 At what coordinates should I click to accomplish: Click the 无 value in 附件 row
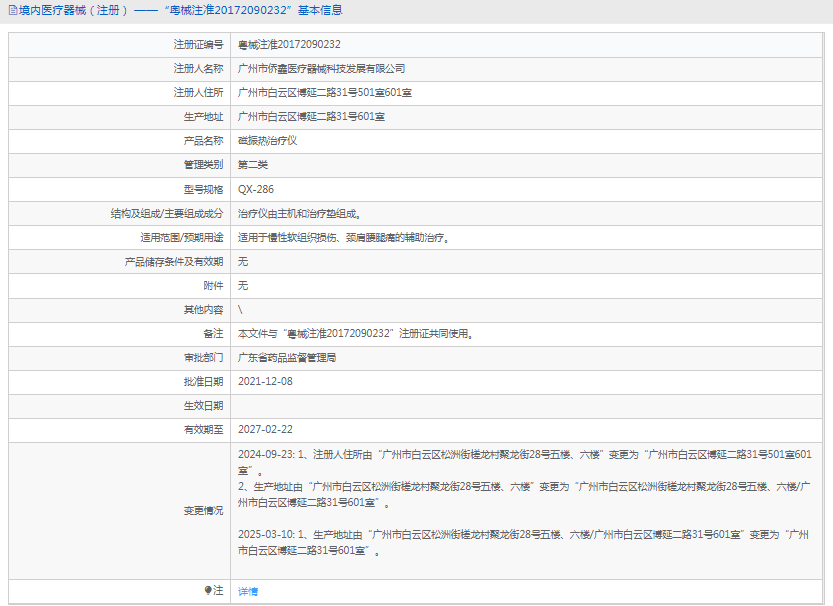243,286
